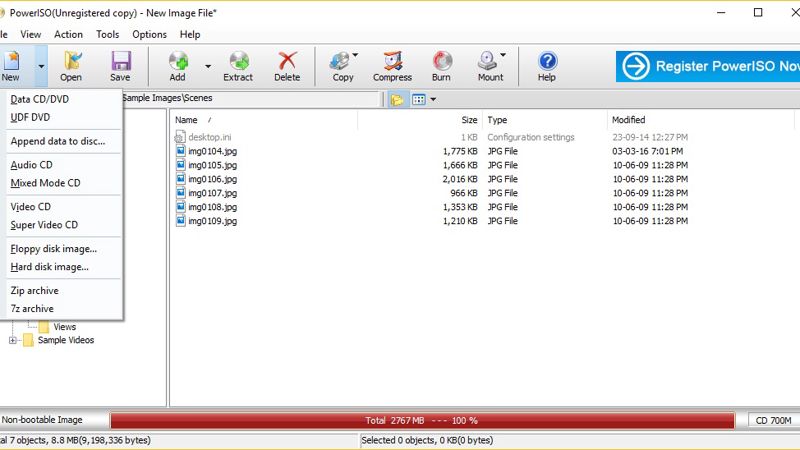This screenshot has height=450, width=800.
Task: Select Sample Videos folder in tree
Action: pyautogui.click(x=66, y=340)
